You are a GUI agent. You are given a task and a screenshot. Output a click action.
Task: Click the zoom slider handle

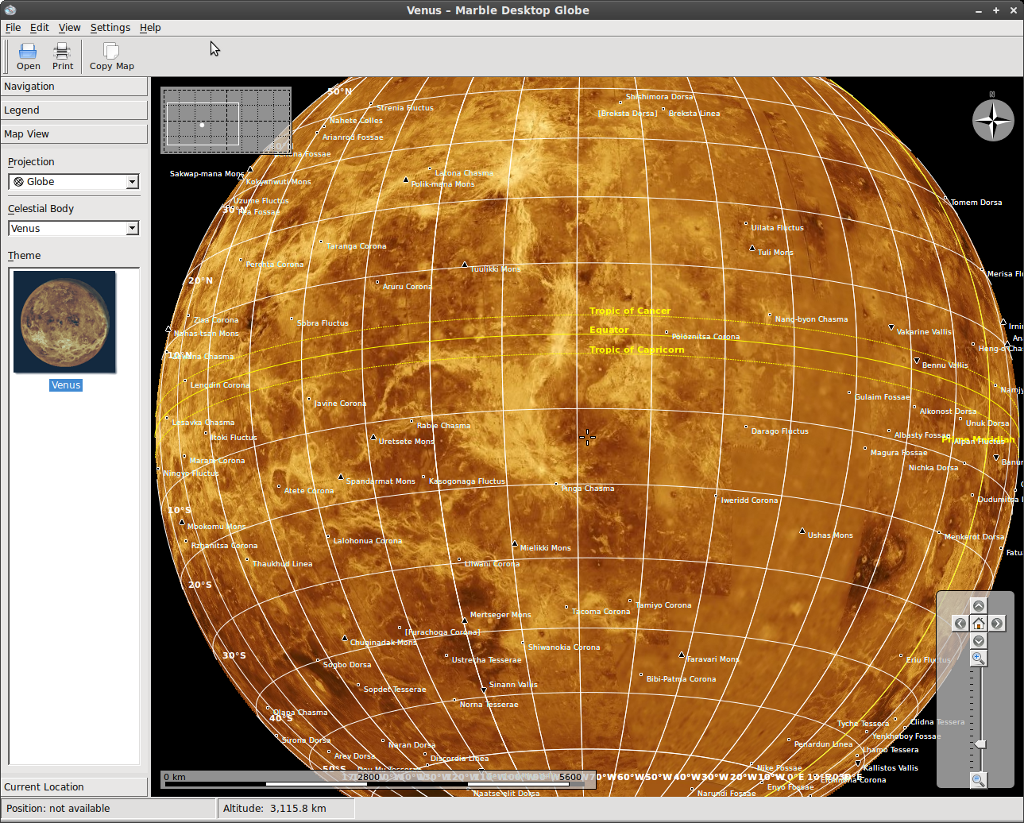click(x=981, y=744)
